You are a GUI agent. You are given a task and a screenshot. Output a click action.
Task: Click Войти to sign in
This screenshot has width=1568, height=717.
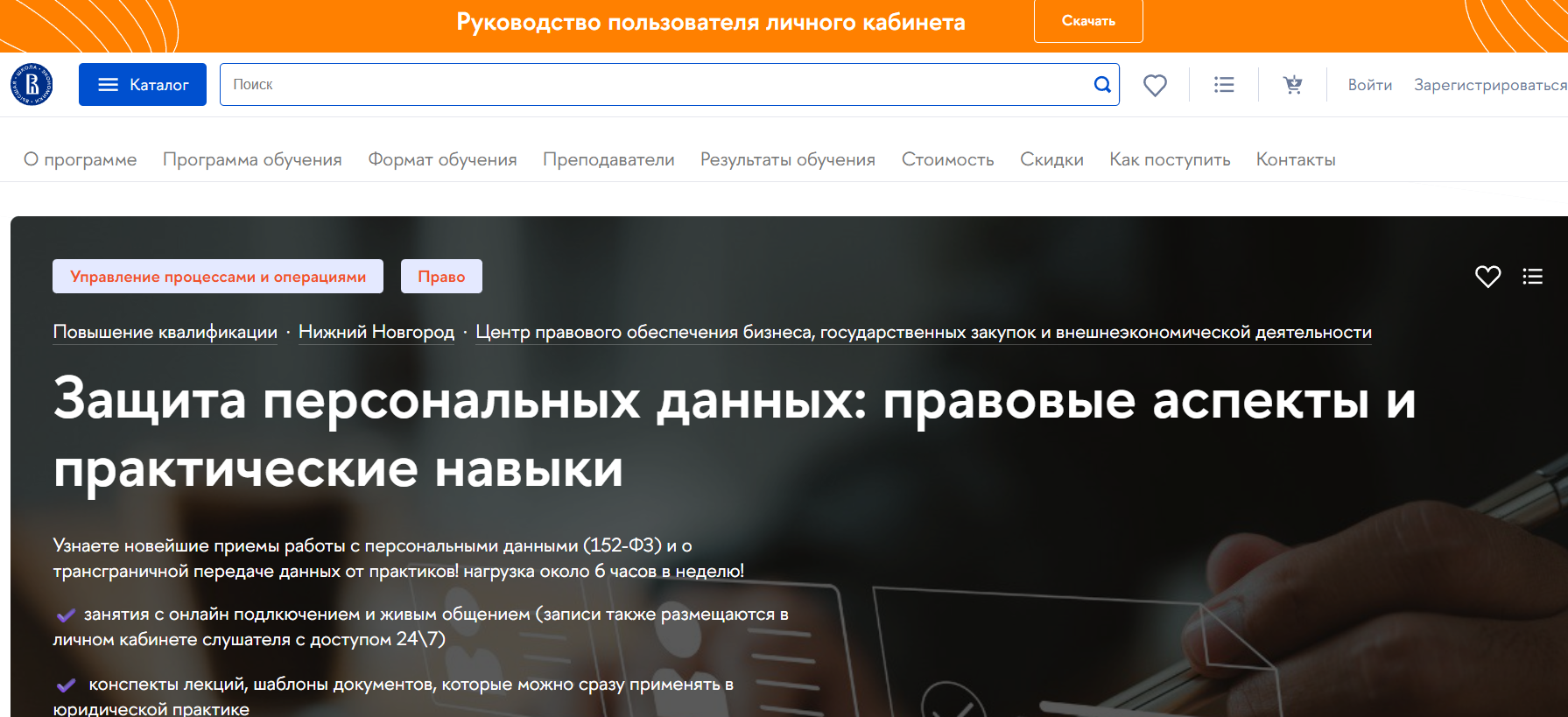coord(1369,85)
